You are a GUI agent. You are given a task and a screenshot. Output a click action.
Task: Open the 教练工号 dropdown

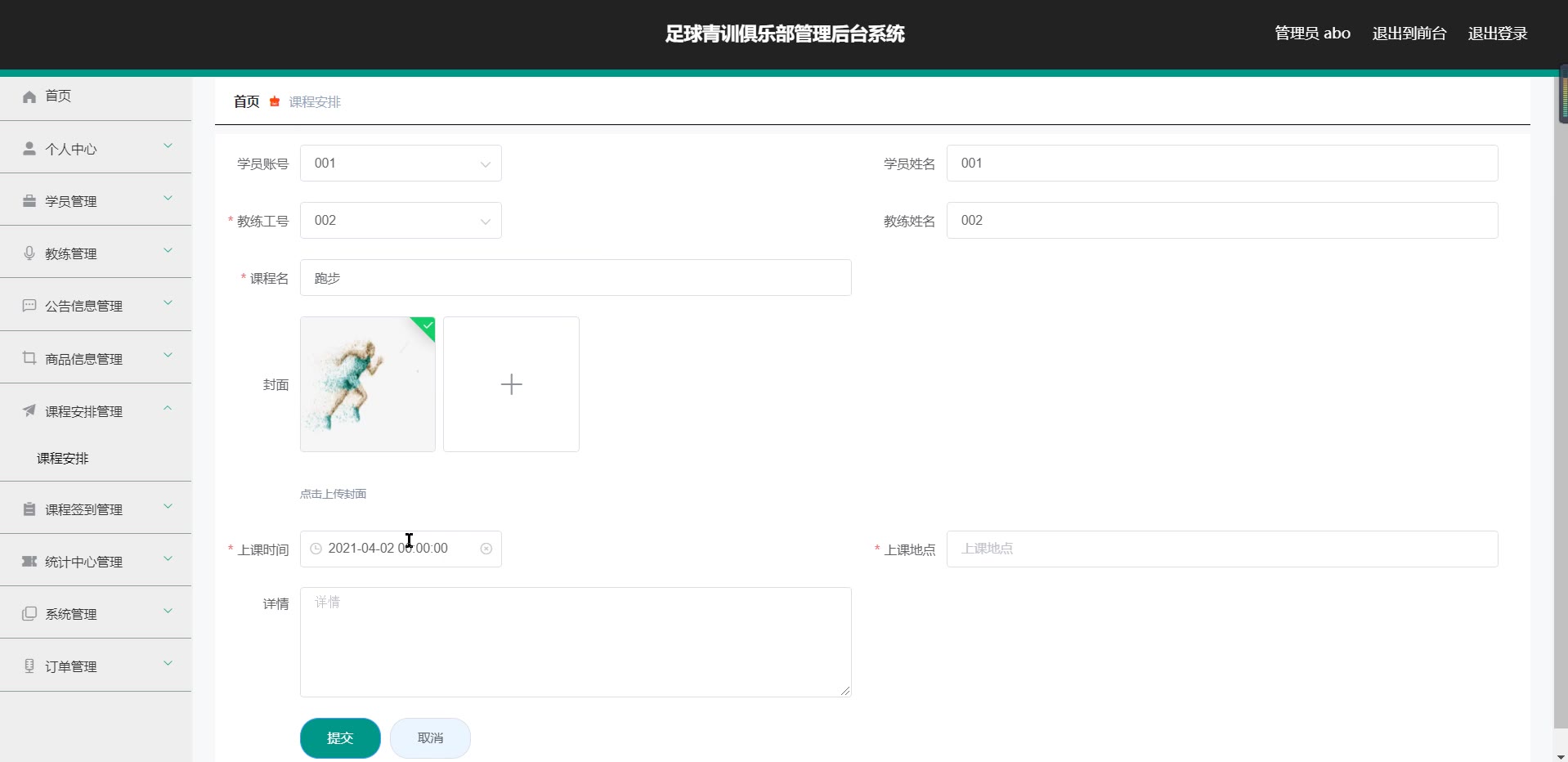[x=401, y=221]
